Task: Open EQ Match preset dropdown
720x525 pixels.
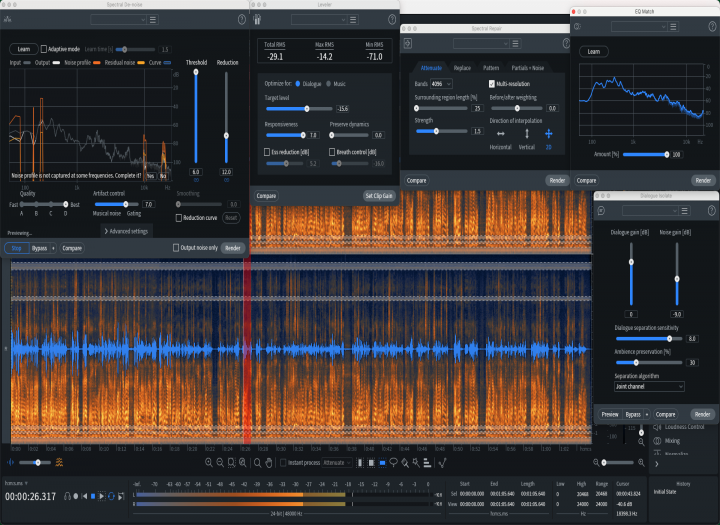Action: coord(639,27)
